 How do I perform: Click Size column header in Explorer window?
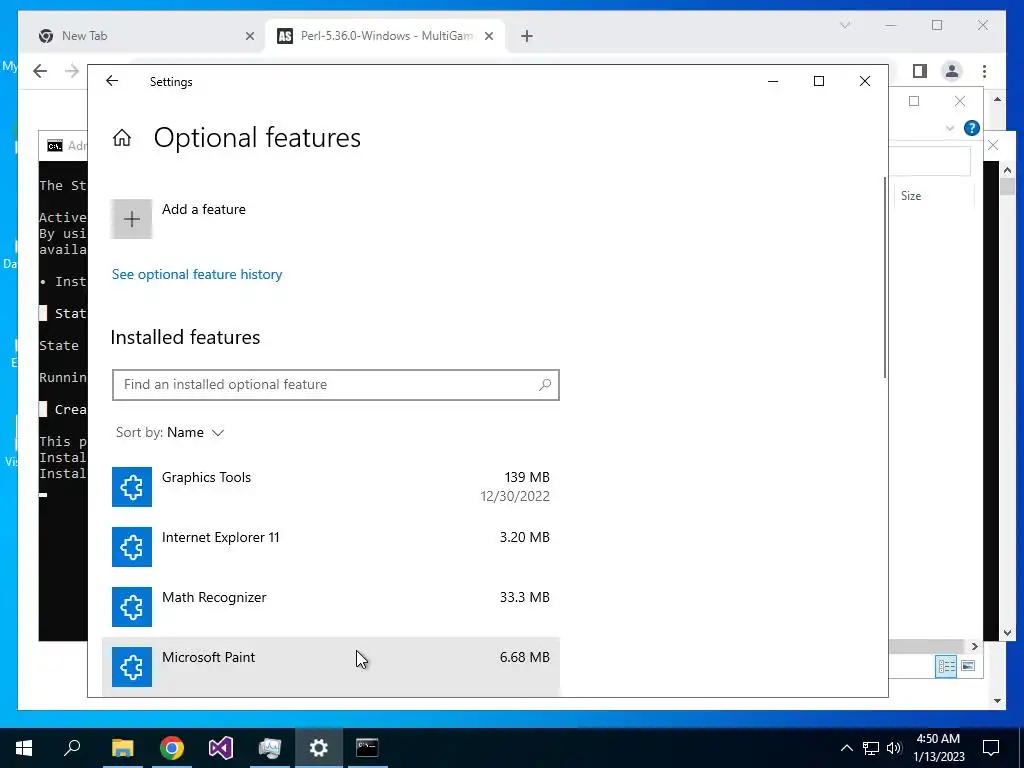point(911,196)
